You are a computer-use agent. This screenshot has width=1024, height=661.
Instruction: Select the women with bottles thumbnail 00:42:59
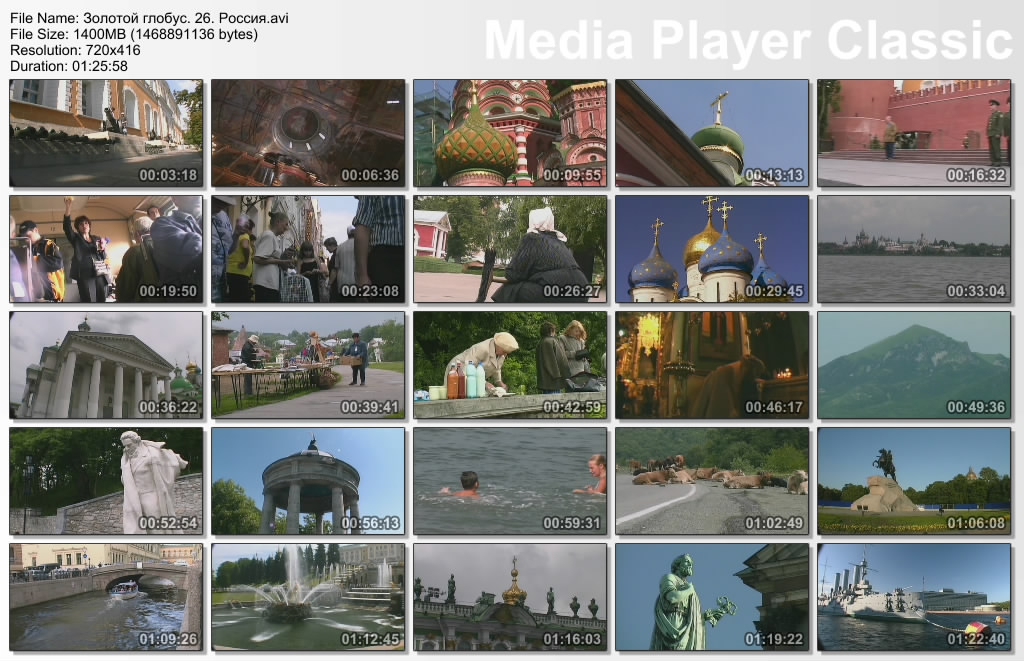point(510,365)
